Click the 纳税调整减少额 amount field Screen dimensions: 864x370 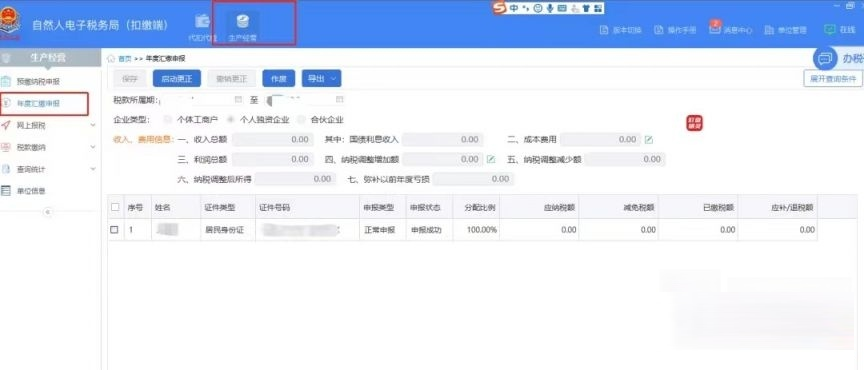click(x=624, y=159)
